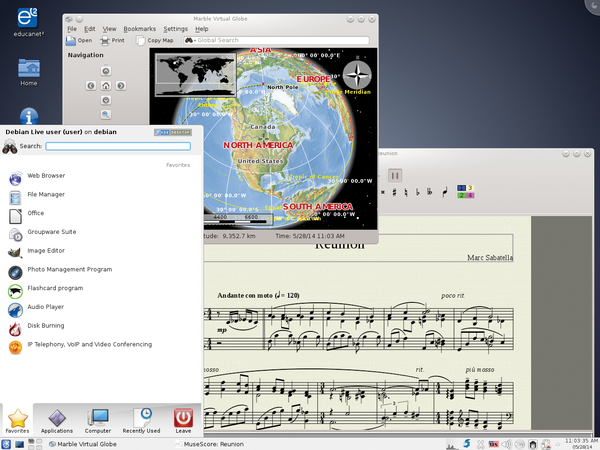Screen dimensions: 600x450
Task: Click the United States label on globe
Action: click(260, 161)
